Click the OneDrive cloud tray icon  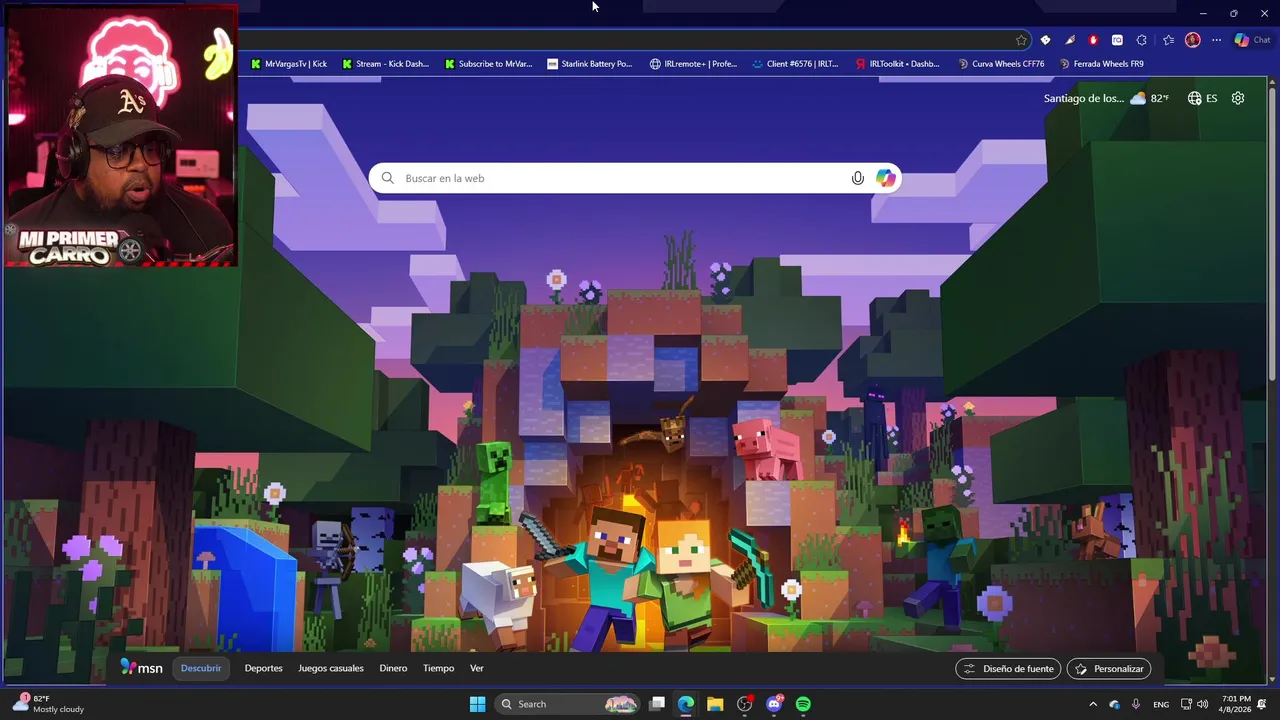pos(1114,704)
